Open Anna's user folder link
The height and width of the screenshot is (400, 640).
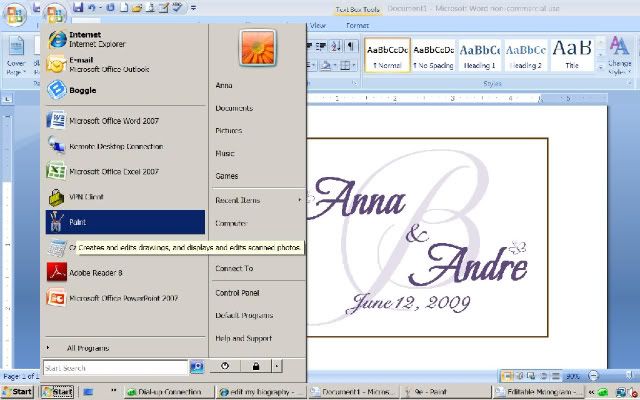[224, 85]
